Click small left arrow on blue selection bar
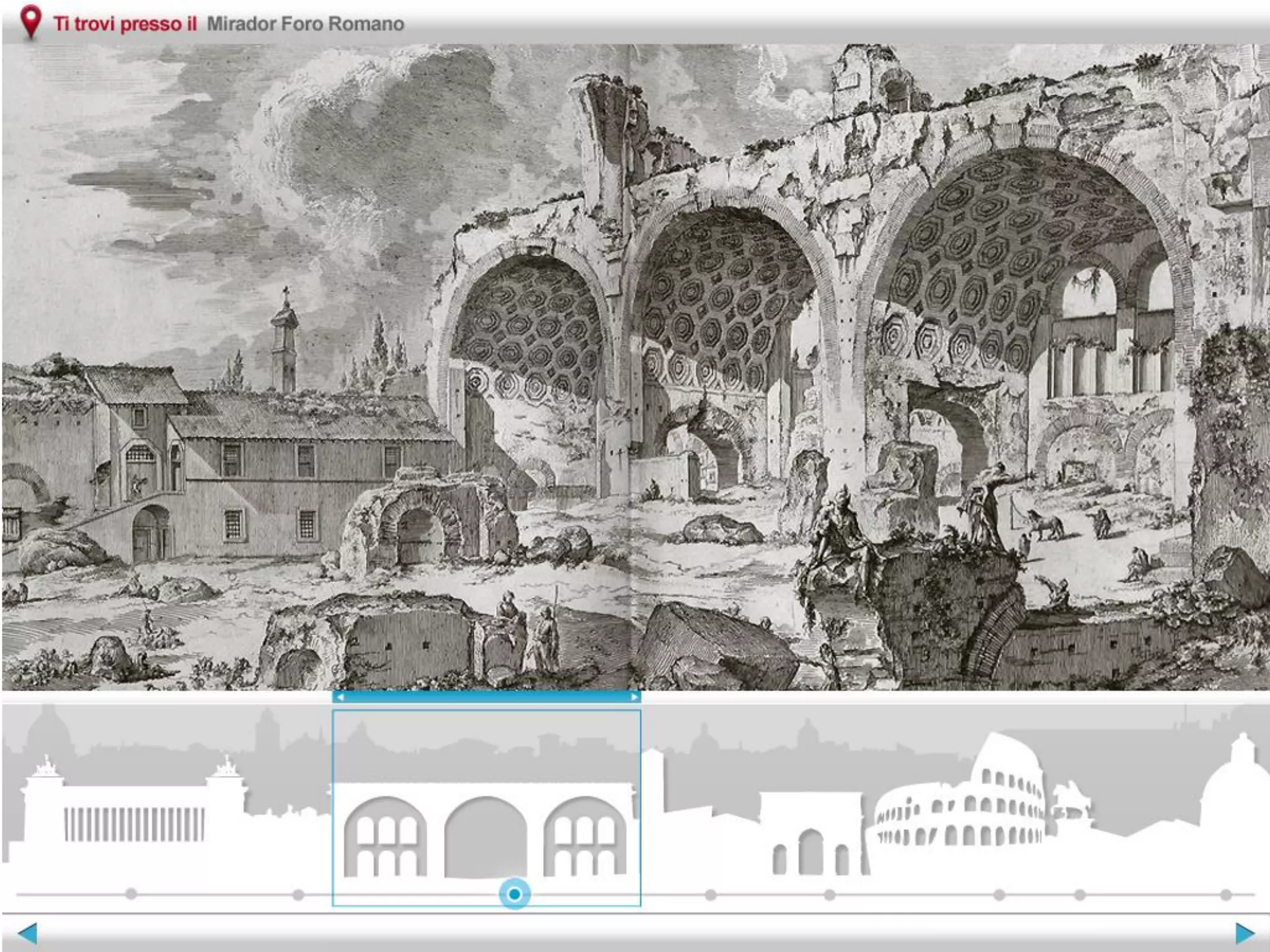This screenshot has width=1270, height=952. point(340,697)
